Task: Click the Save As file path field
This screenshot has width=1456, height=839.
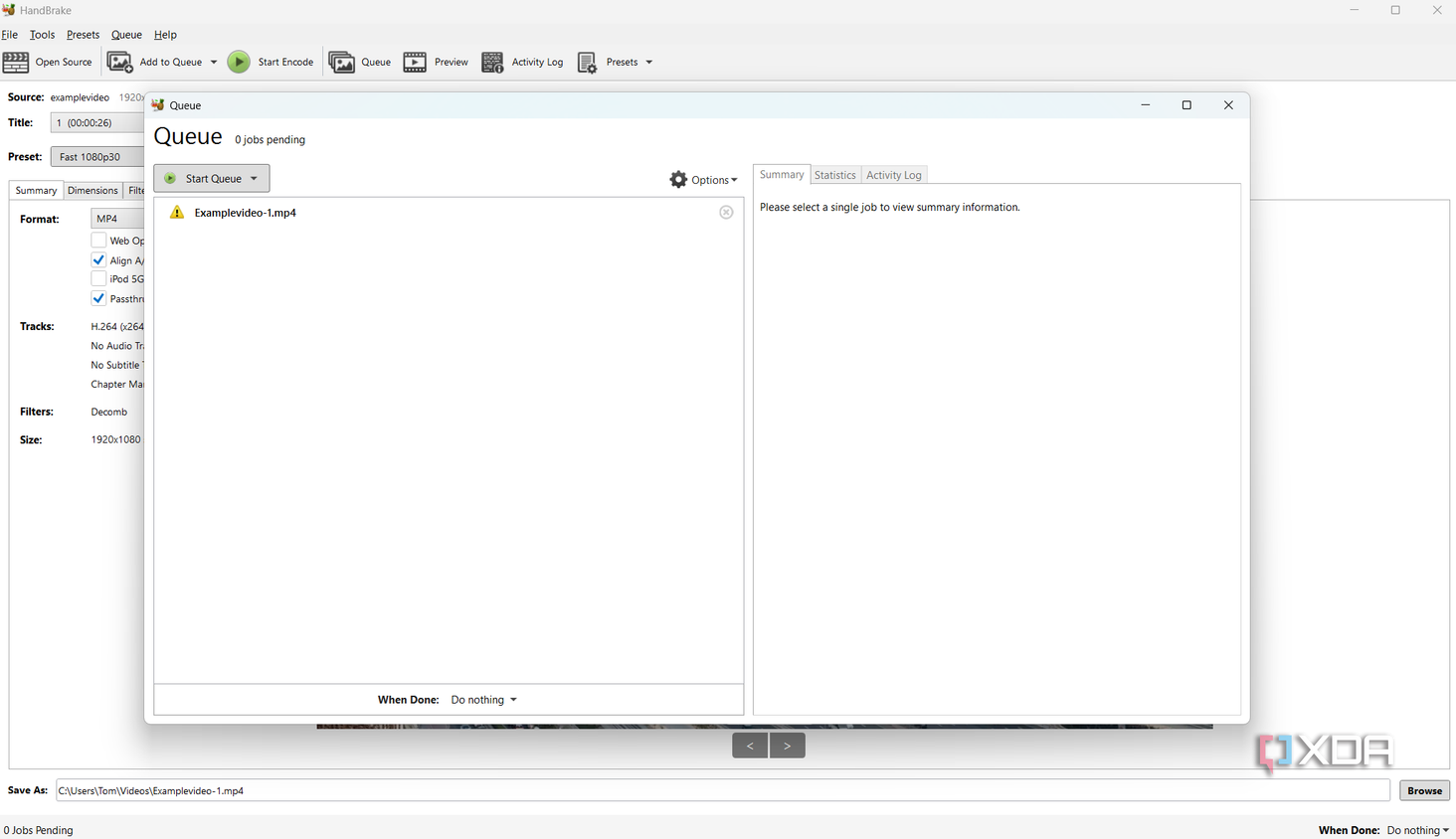Action: tap(723, 790)
